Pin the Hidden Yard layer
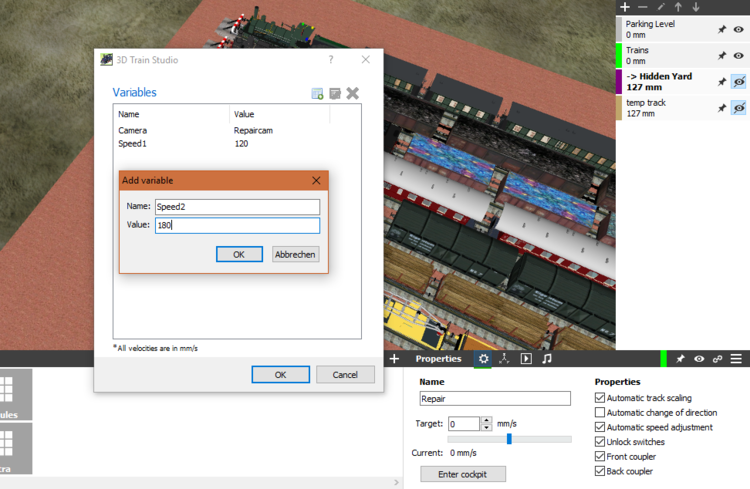 tap(722, 82)
